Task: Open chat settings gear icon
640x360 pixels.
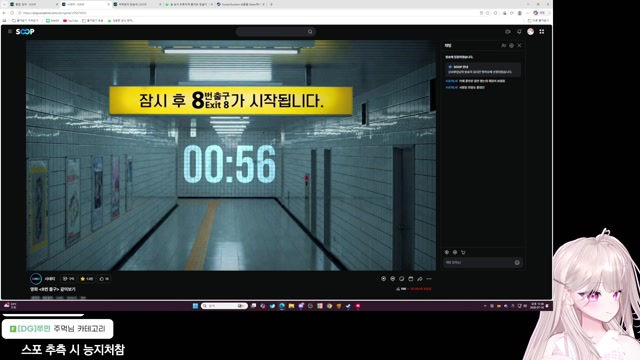Action: tap(511, 46)
